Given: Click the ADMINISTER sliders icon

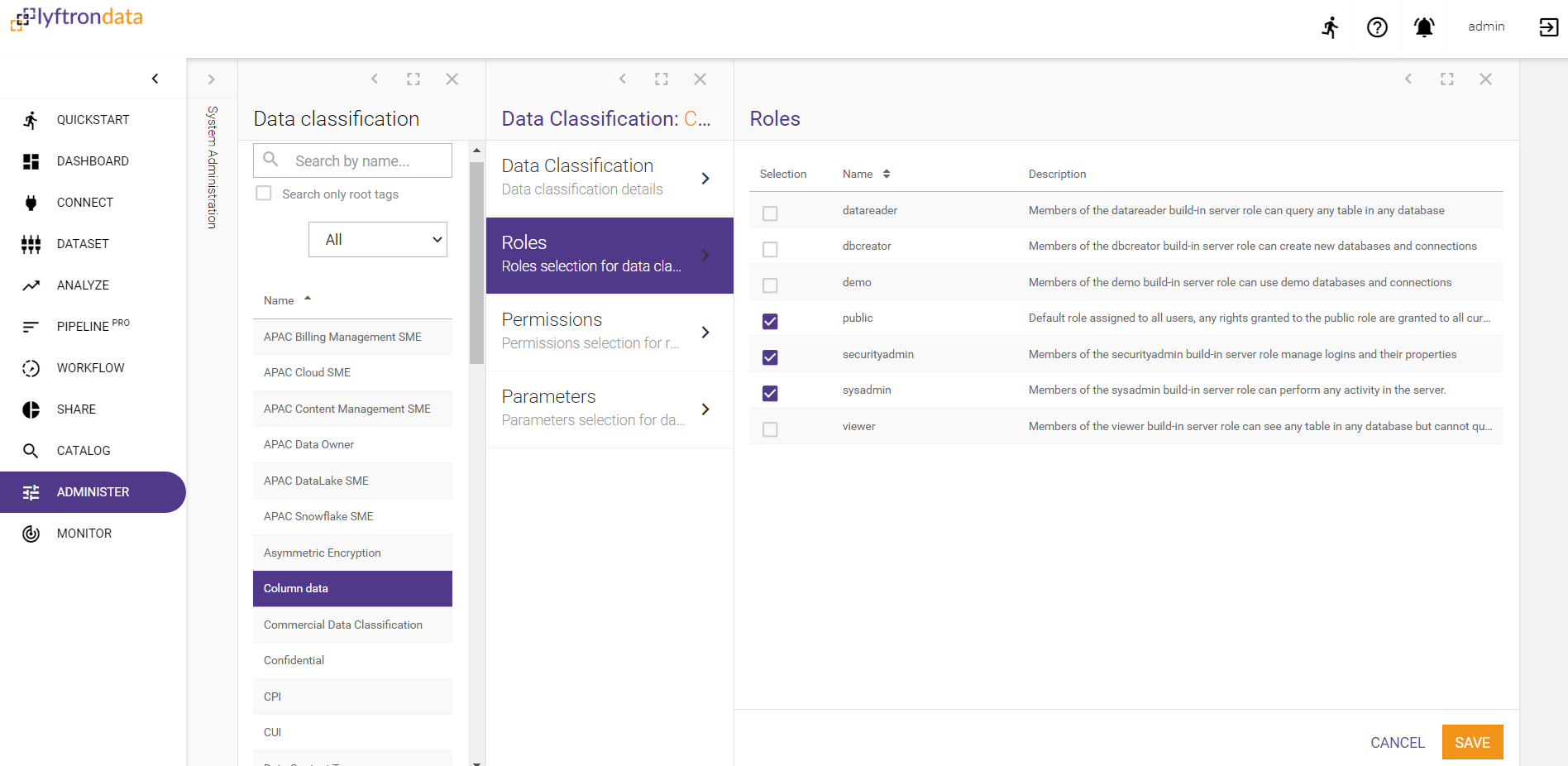Looking at the screenshot, I should (31, 492).
